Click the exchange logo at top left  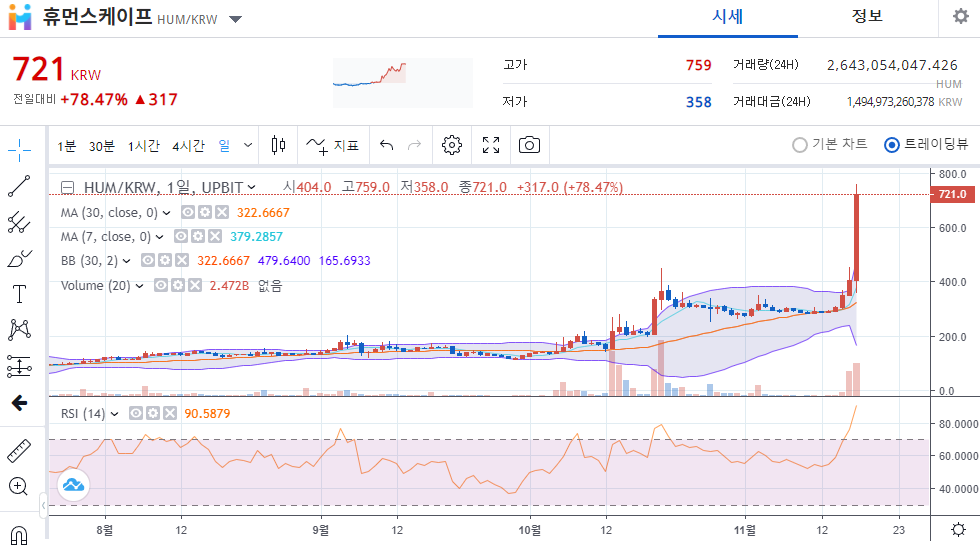tap(20, 17)
